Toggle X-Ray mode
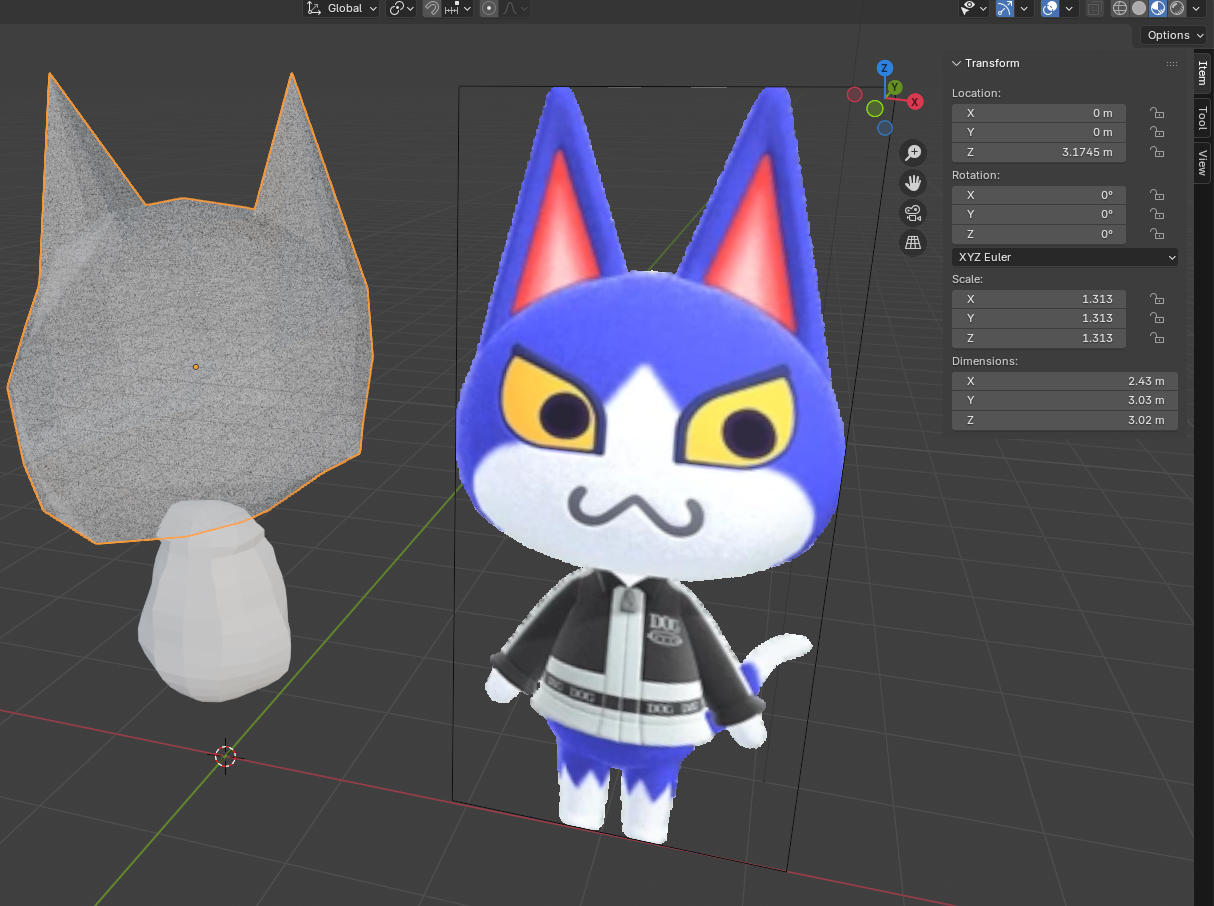 pyautogui.click(x=1095, y=8)
